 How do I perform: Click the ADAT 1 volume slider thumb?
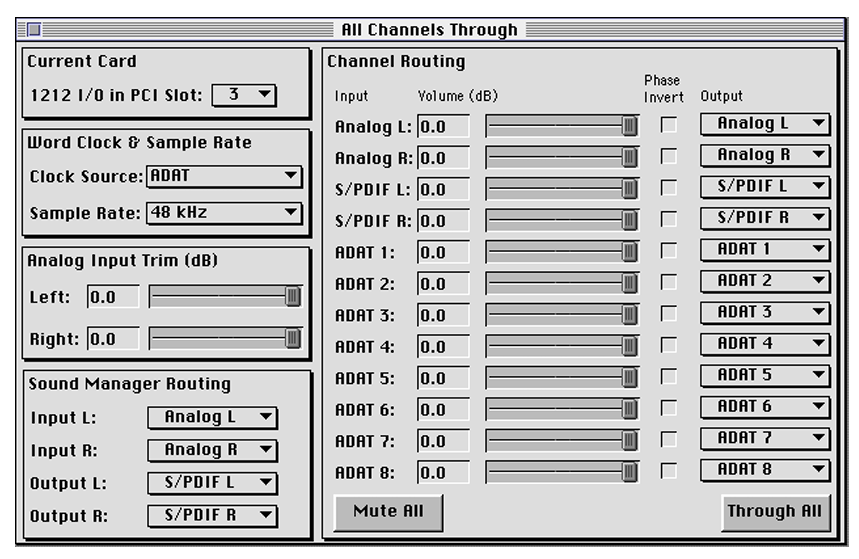[629, 252]
